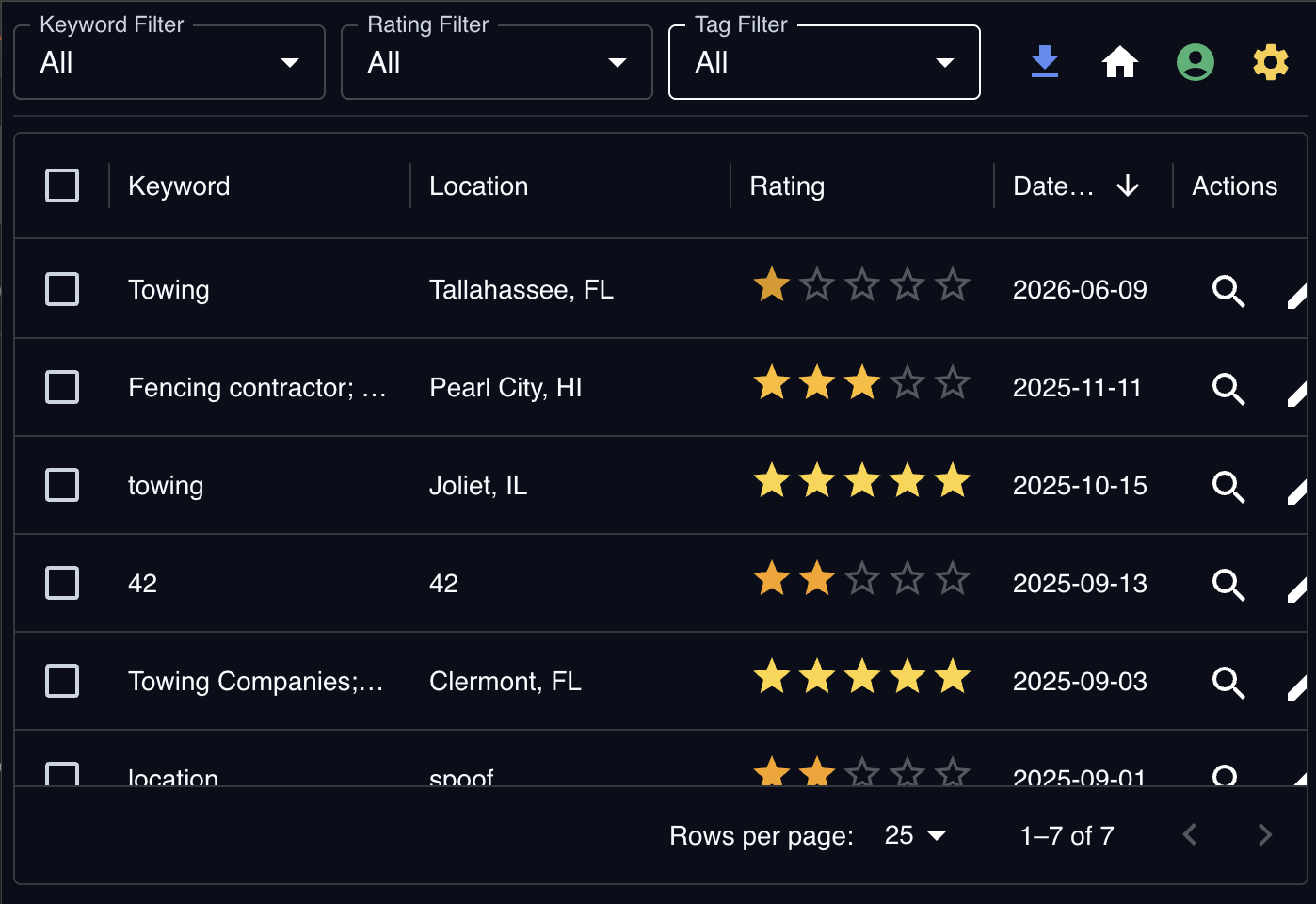Click second star in 2025-09-13 row rating
Viewport: 1316px width, 904px height.
(817, 578)
